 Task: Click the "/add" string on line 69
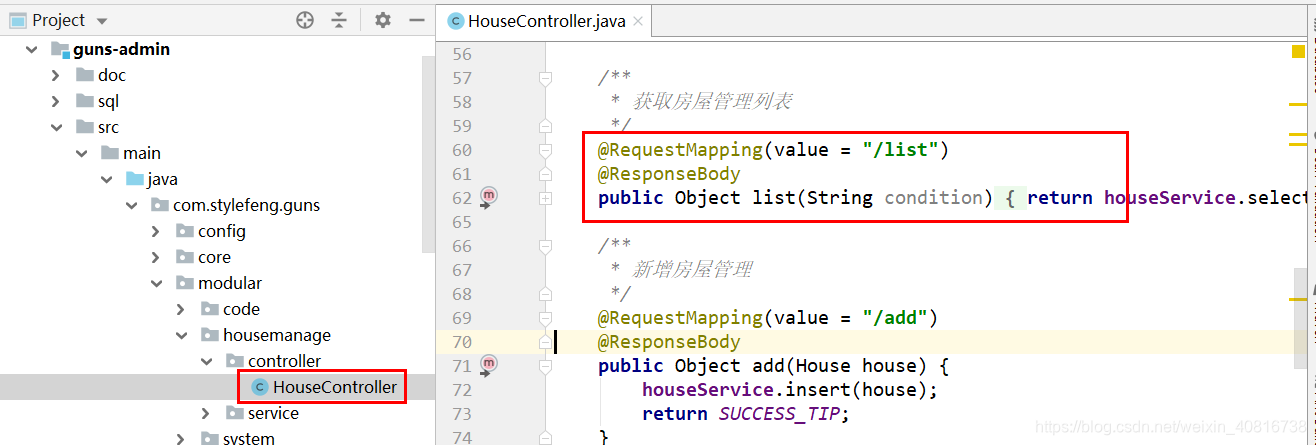895,318
